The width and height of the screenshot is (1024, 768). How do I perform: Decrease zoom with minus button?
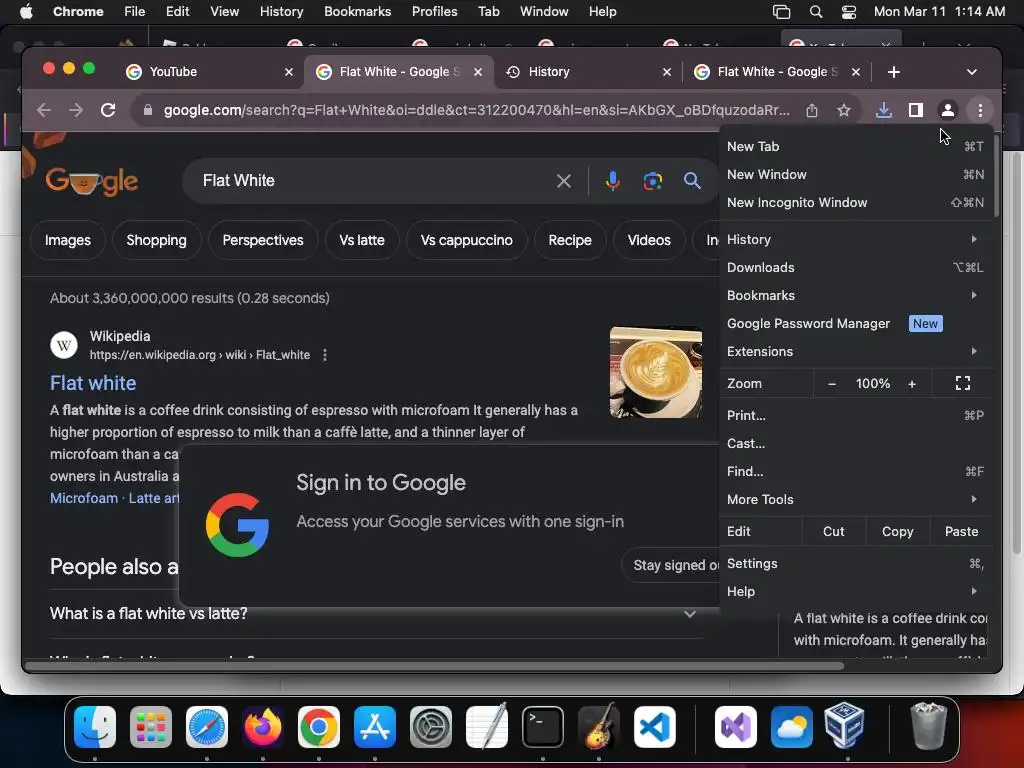(x=831, y=384)
